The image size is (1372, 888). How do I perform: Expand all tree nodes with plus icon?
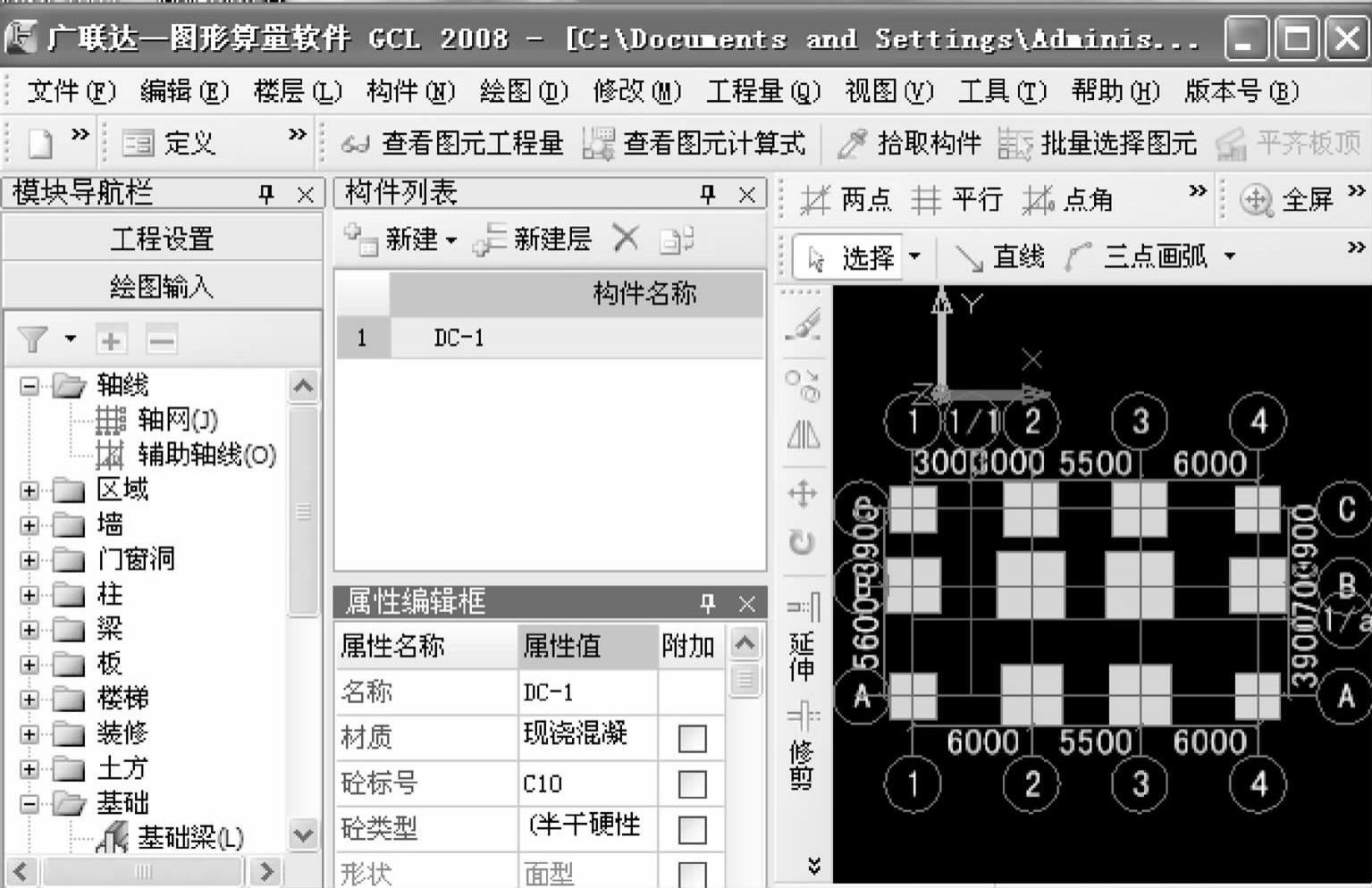point(111,340)
